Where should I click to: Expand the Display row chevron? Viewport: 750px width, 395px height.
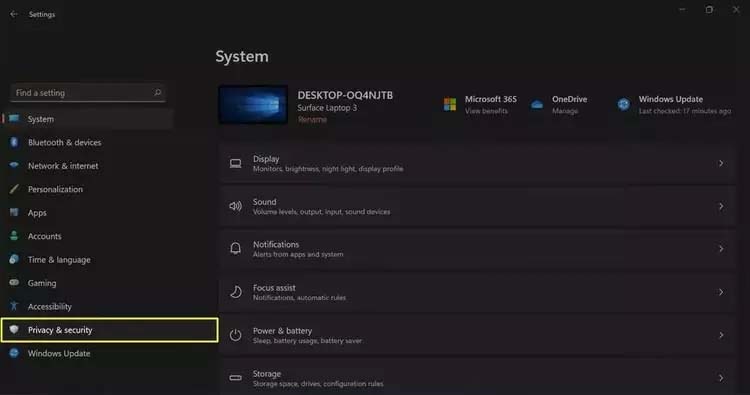(x=721, y=164)
